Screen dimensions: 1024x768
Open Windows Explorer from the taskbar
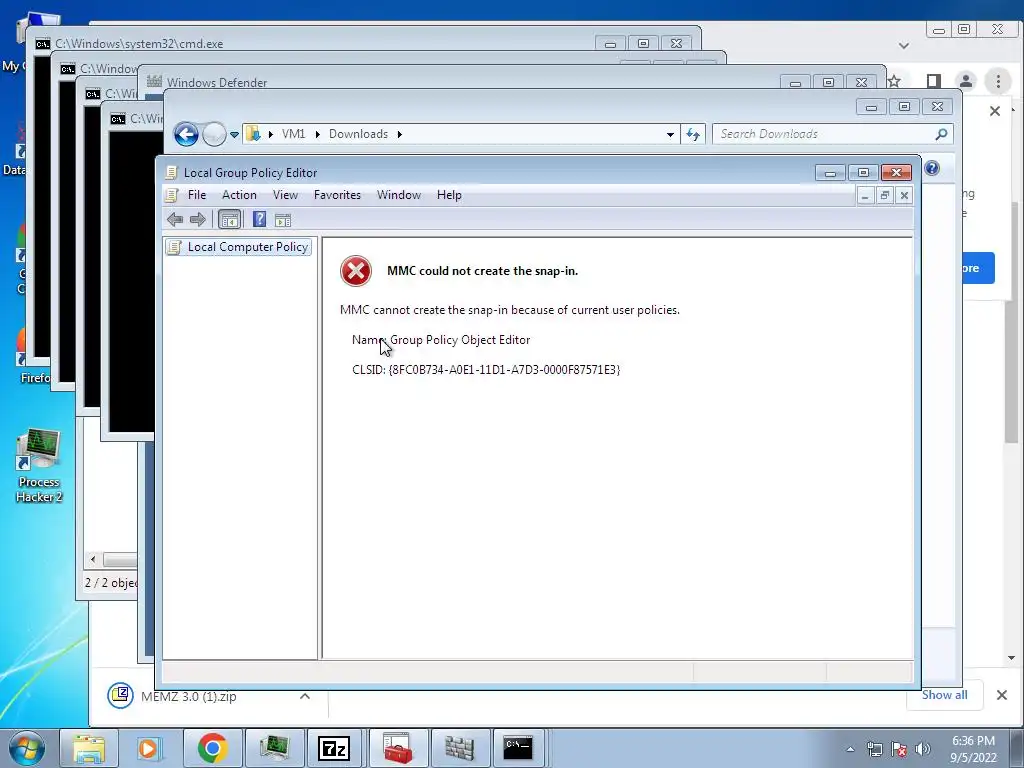[x=89, y=749]
